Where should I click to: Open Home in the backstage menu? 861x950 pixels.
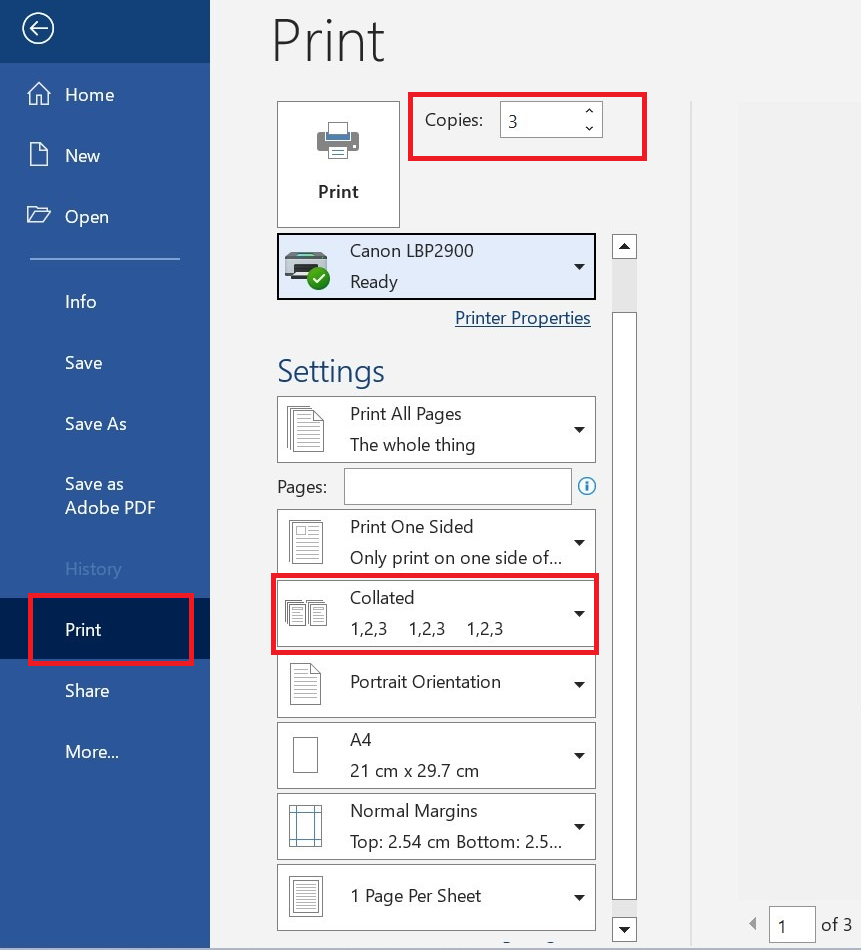click(x=105, y=95)
